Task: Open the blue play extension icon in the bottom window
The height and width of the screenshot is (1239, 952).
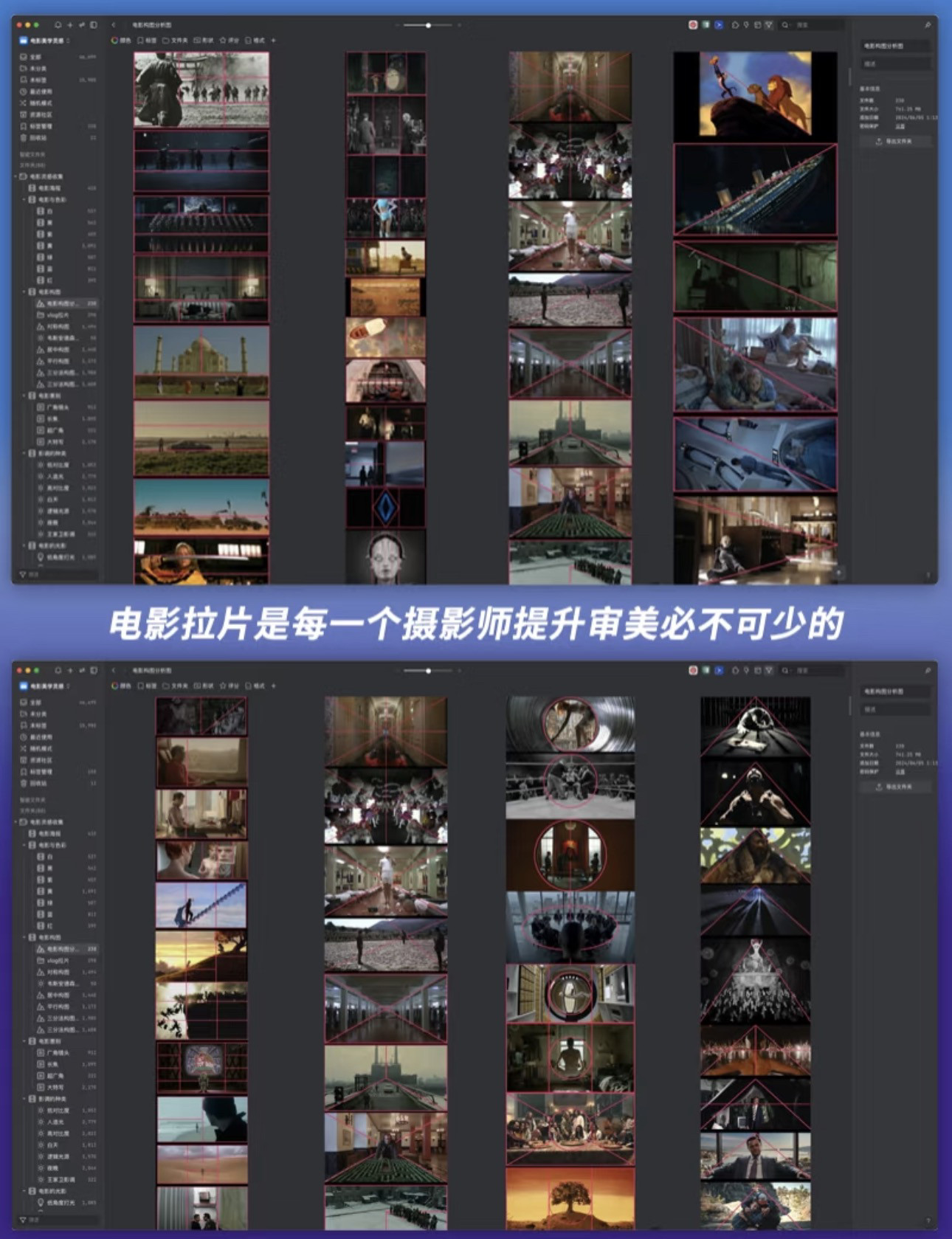Action: pyautogui.click(x=718, y=671)
